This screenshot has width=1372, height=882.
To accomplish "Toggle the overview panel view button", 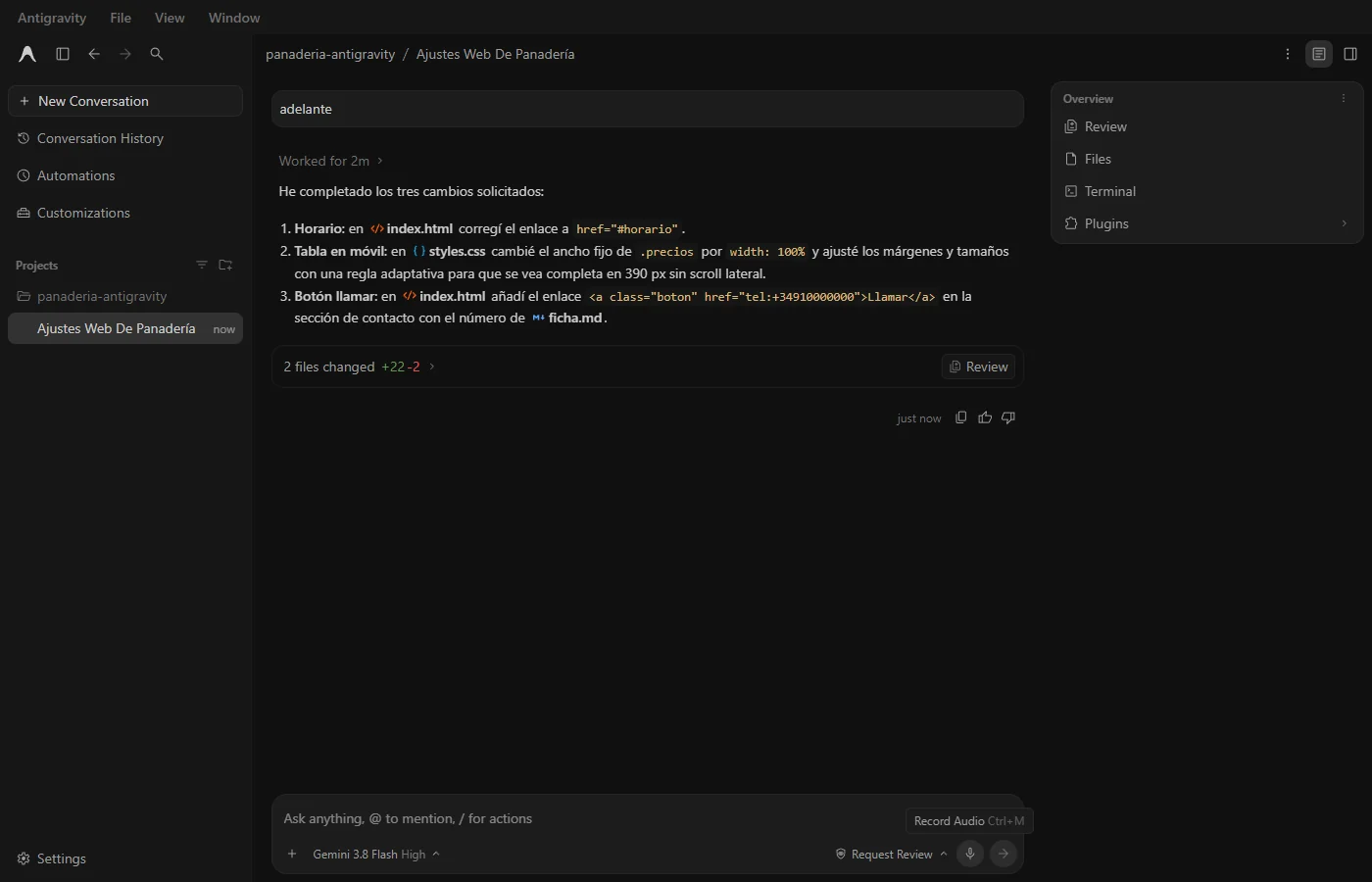I will coord(1319,54).
